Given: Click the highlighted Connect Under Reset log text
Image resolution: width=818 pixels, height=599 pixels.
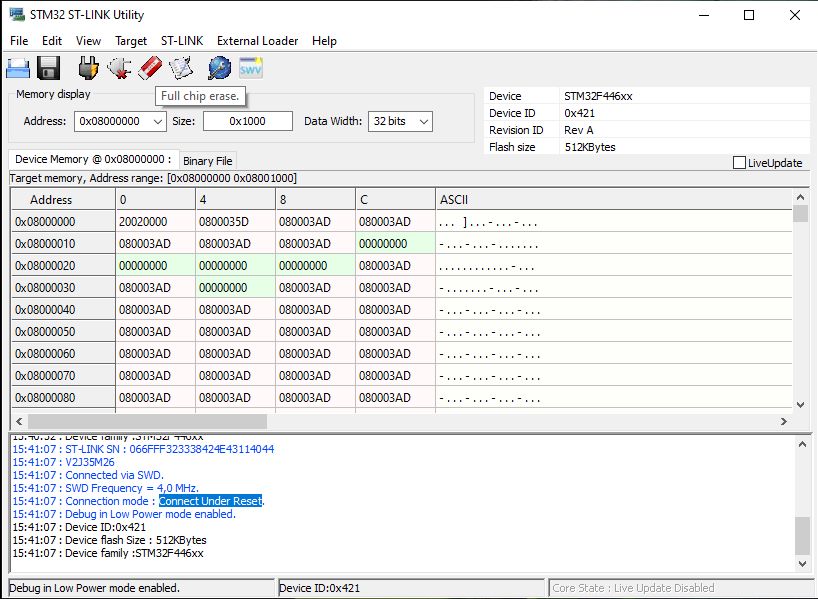Looking at the screenshot, I should tap(210, 501).
